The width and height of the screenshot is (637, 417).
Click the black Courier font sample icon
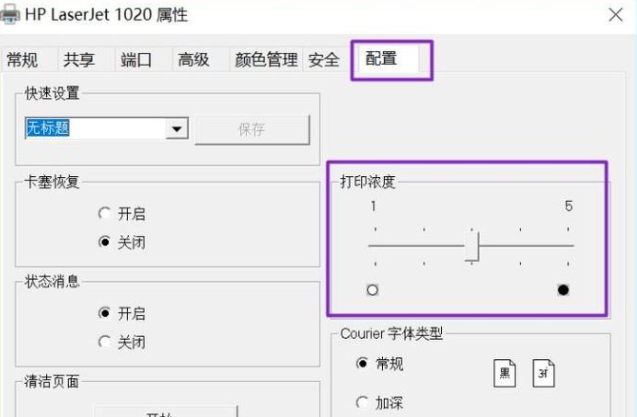point(505,373)
